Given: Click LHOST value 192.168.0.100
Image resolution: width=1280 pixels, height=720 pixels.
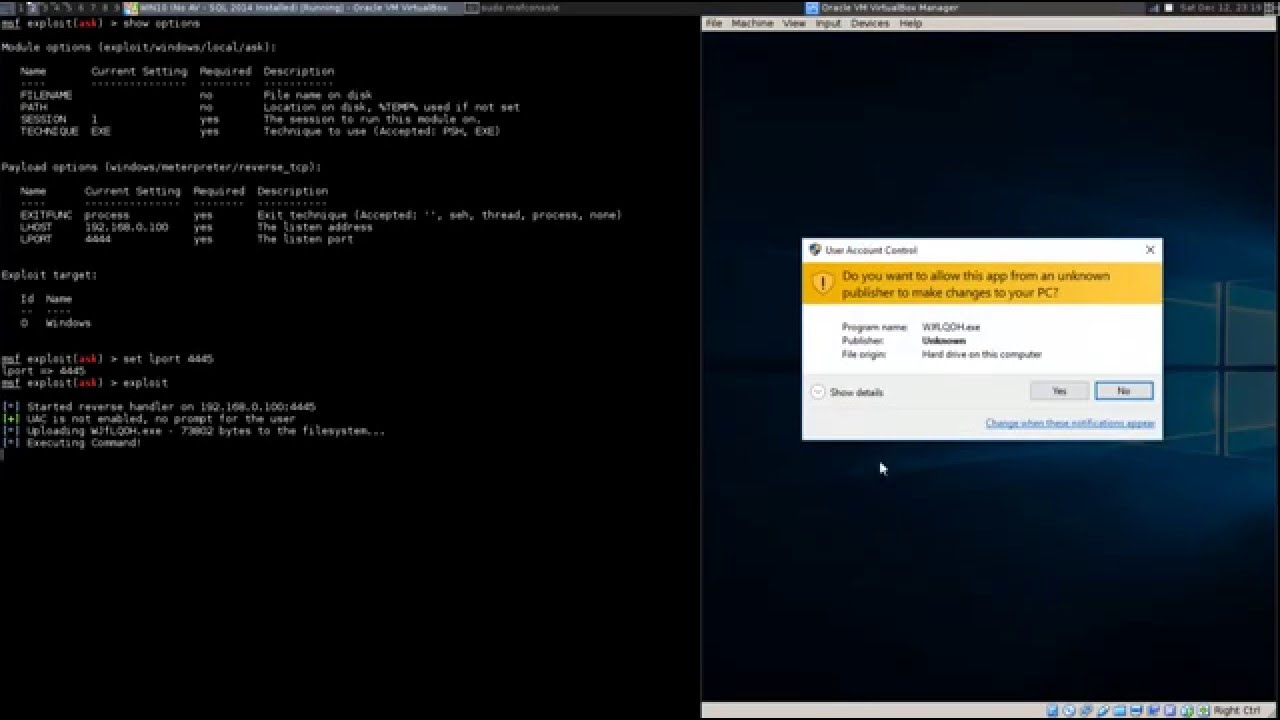Looking at the screenshot, I should tap(126, 227).
